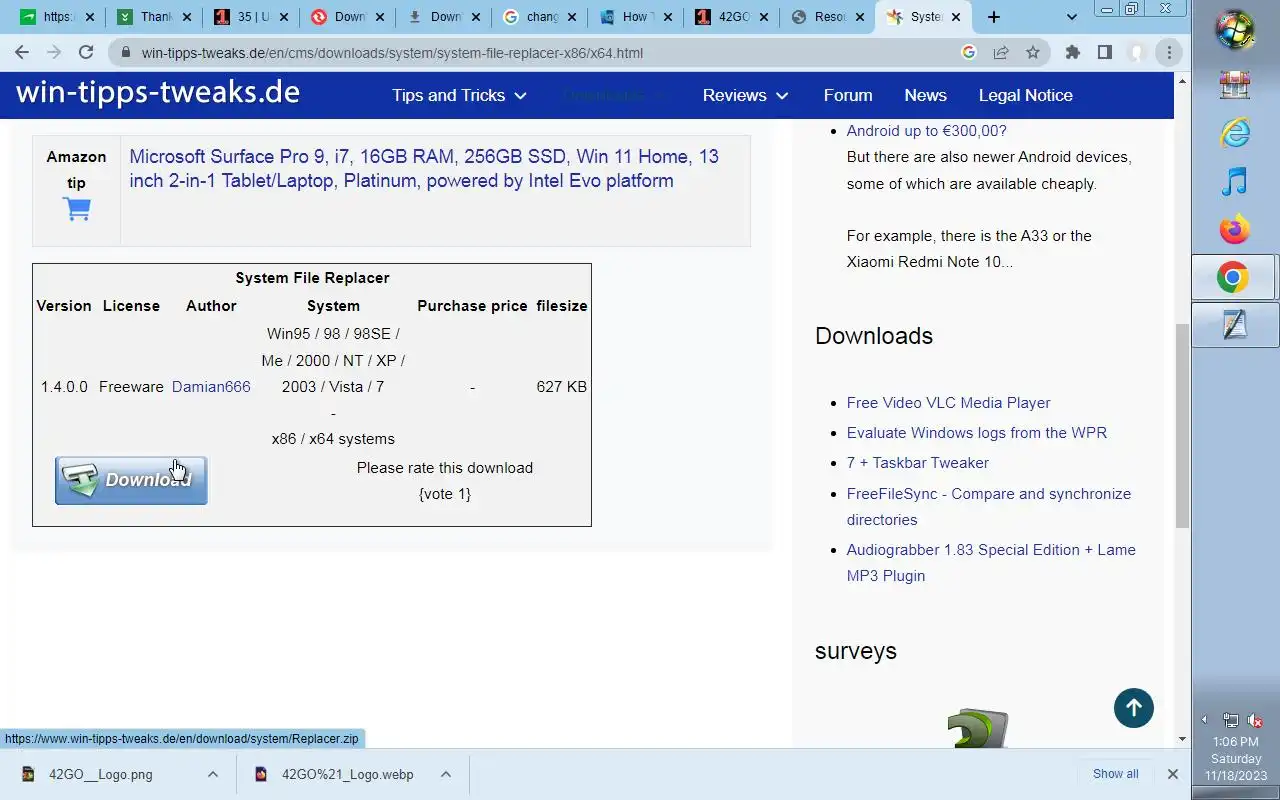The width and height of the screenshot is (1280, 800).
Task: Open options for 42GO%21_Logo.webp download
Action: pos(446,774)
